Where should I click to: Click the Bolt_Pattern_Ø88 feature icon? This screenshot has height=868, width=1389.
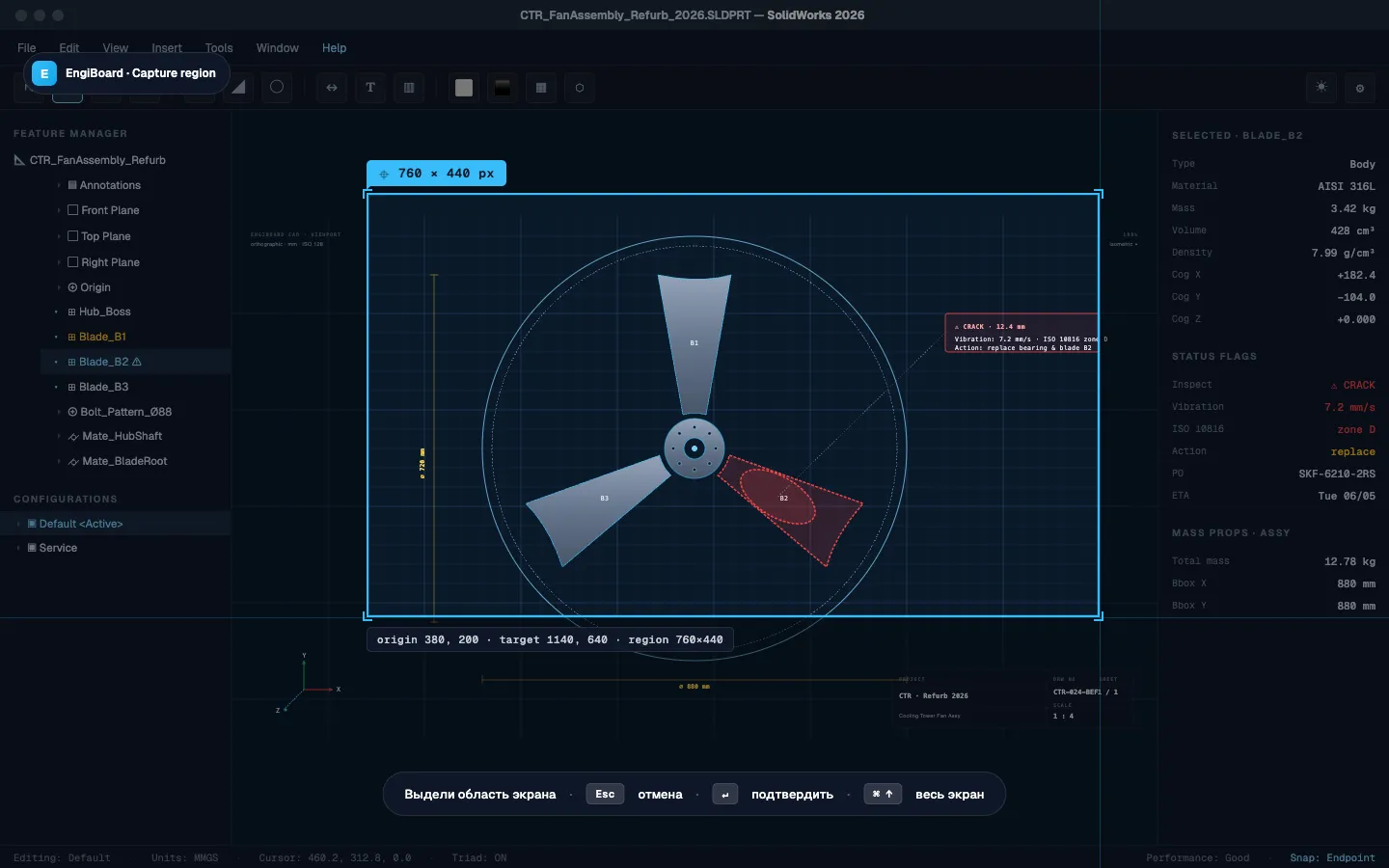coord(72,412)
